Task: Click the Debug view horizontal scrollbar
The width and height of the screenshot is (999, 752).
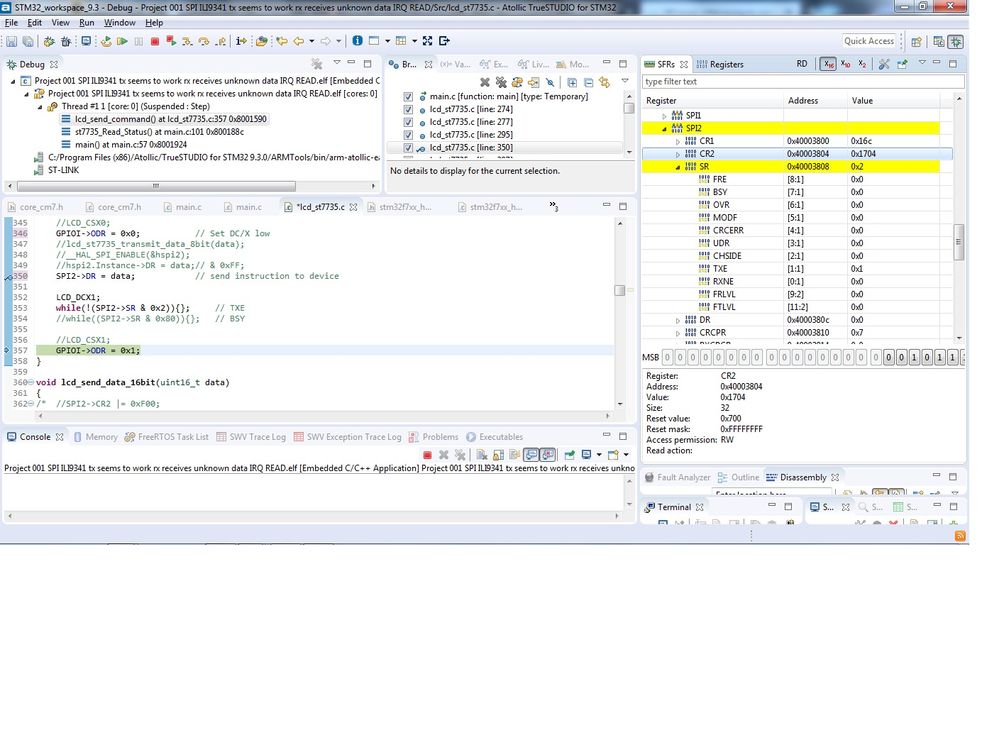Action: click(x=156, y=186)
